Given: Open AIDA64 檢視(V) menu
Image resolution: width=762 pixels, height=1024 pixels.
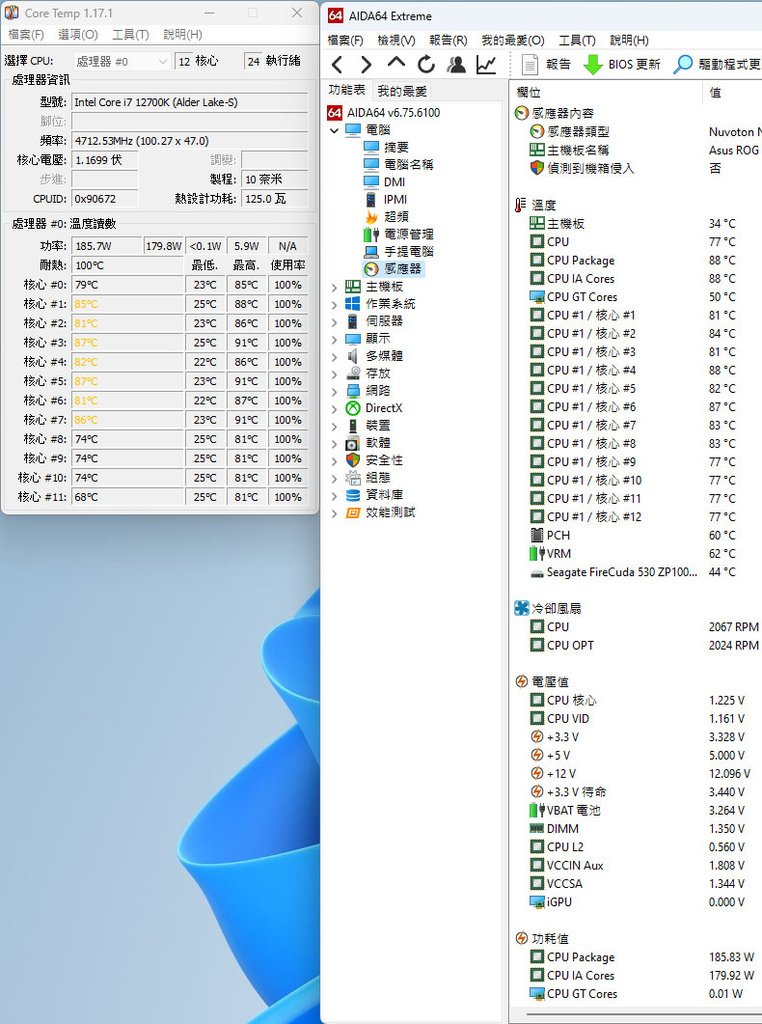Looking at the screenshot, I should (x=396, y=40).
